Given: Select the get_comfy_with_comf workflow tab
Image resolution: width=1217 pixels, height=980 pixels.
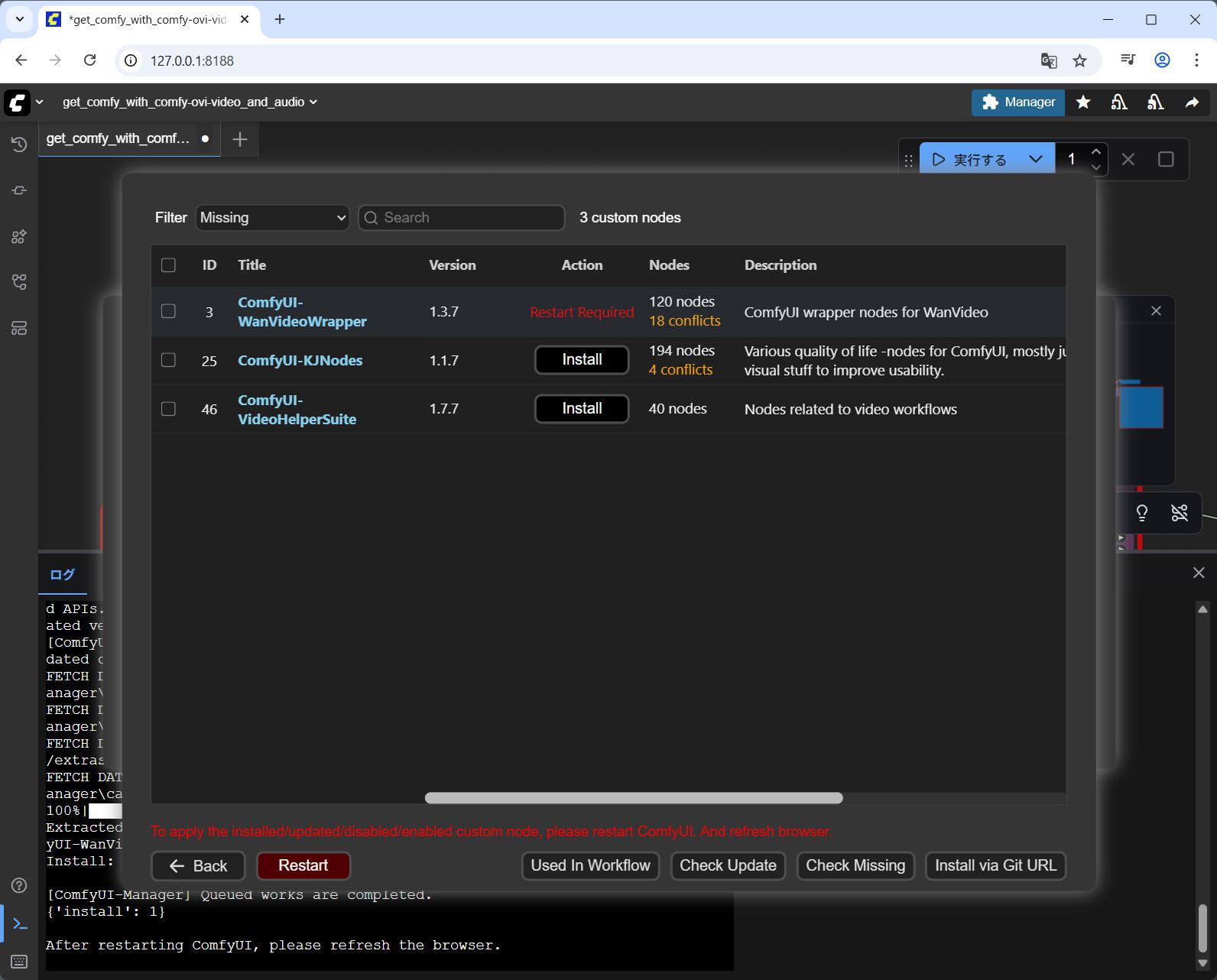Looking at the screenshot, I should (118, 138).
